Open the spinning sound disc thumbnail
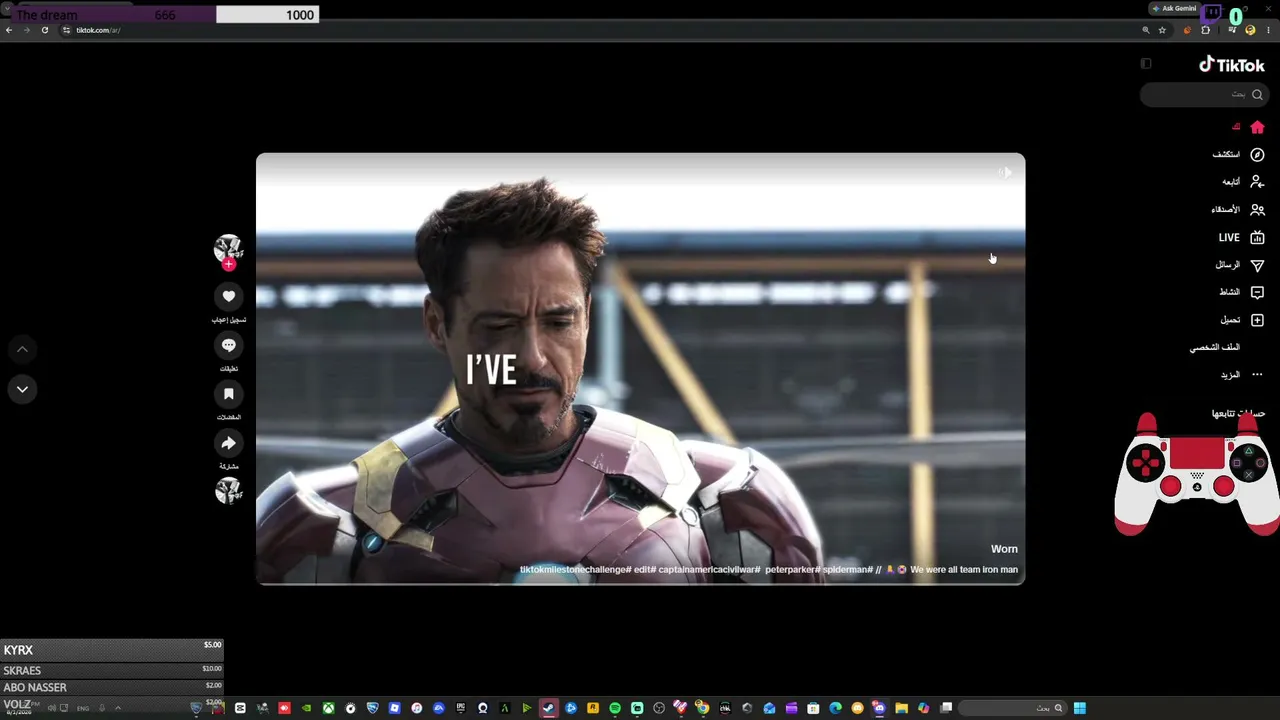This screenshot has height=720, width=1280. click(x=228, y=491)
